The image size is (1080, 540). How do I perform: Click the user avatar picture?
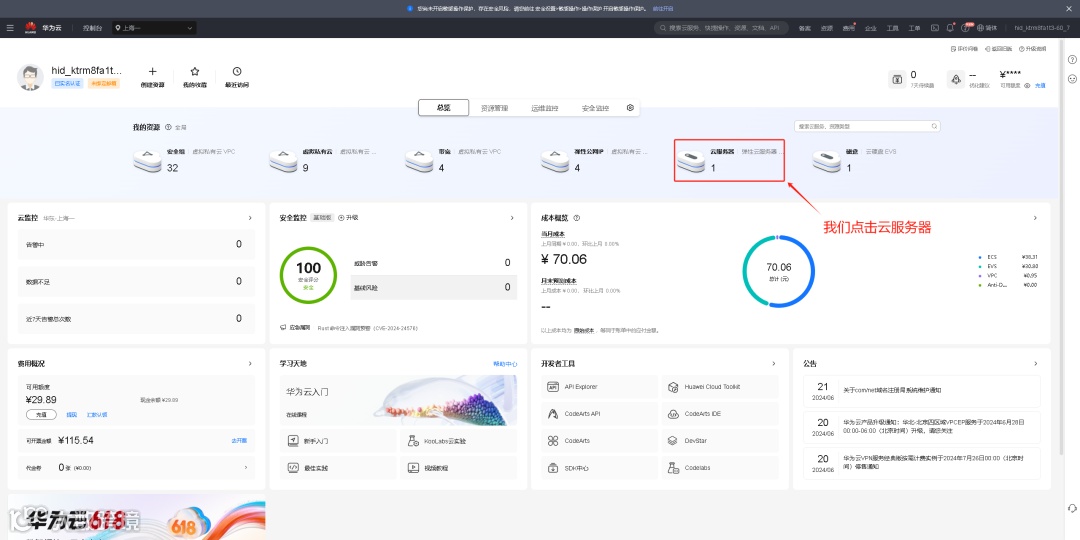point(30,78)
